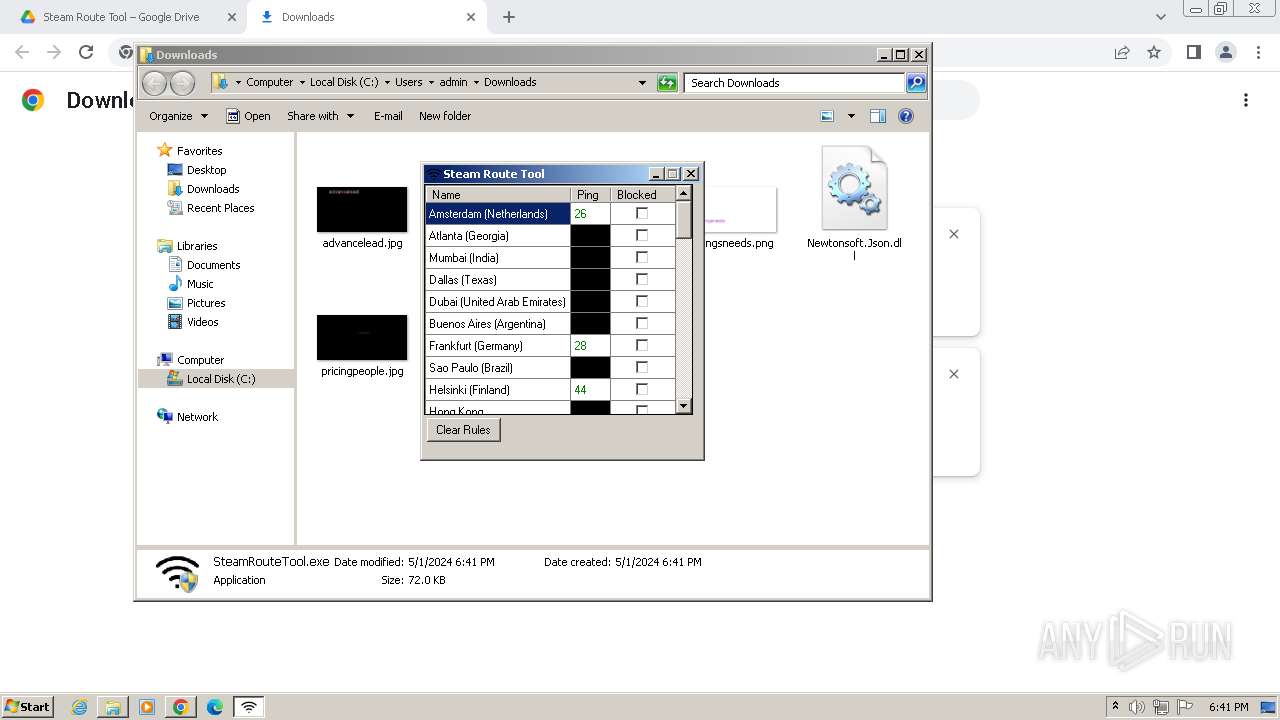Click the address bar refresh button
The width and height of the screenshot is (1280, 720).
pyautogui.click(x=667, y=83)
